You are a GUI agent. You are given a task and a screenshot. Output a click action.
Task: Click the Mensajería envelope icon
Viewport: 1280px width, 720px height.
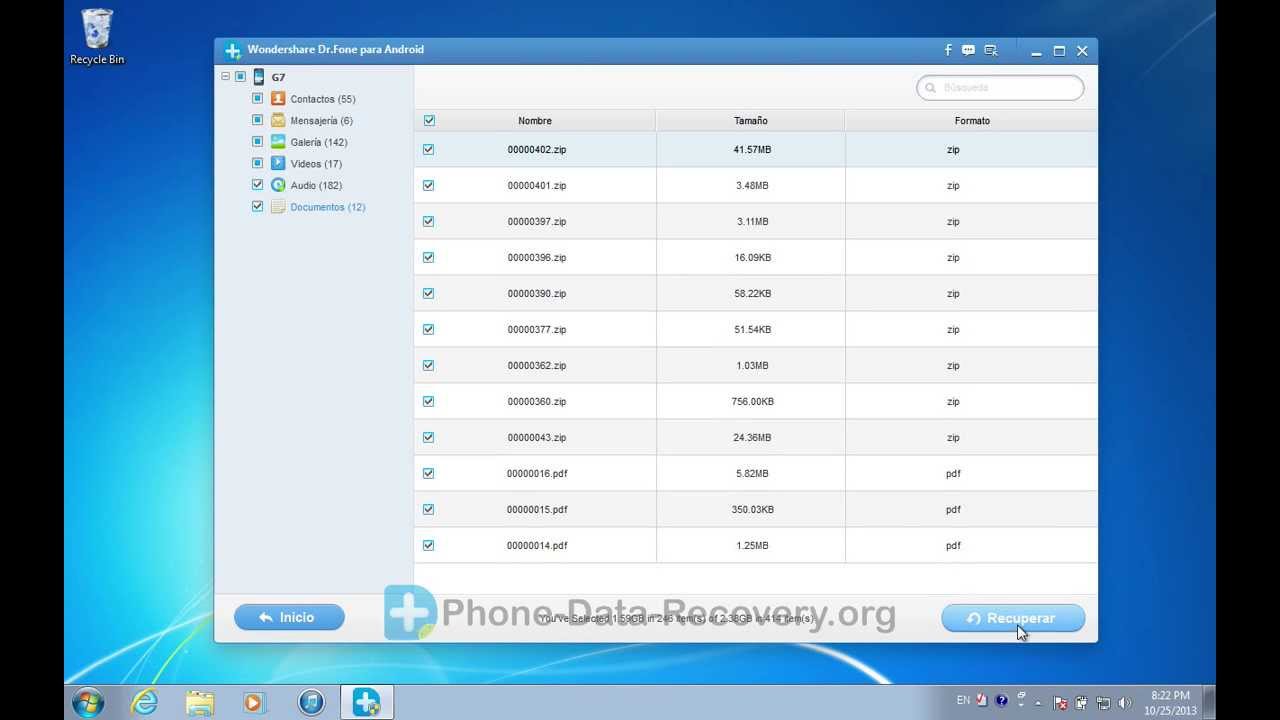coord(278,120)
